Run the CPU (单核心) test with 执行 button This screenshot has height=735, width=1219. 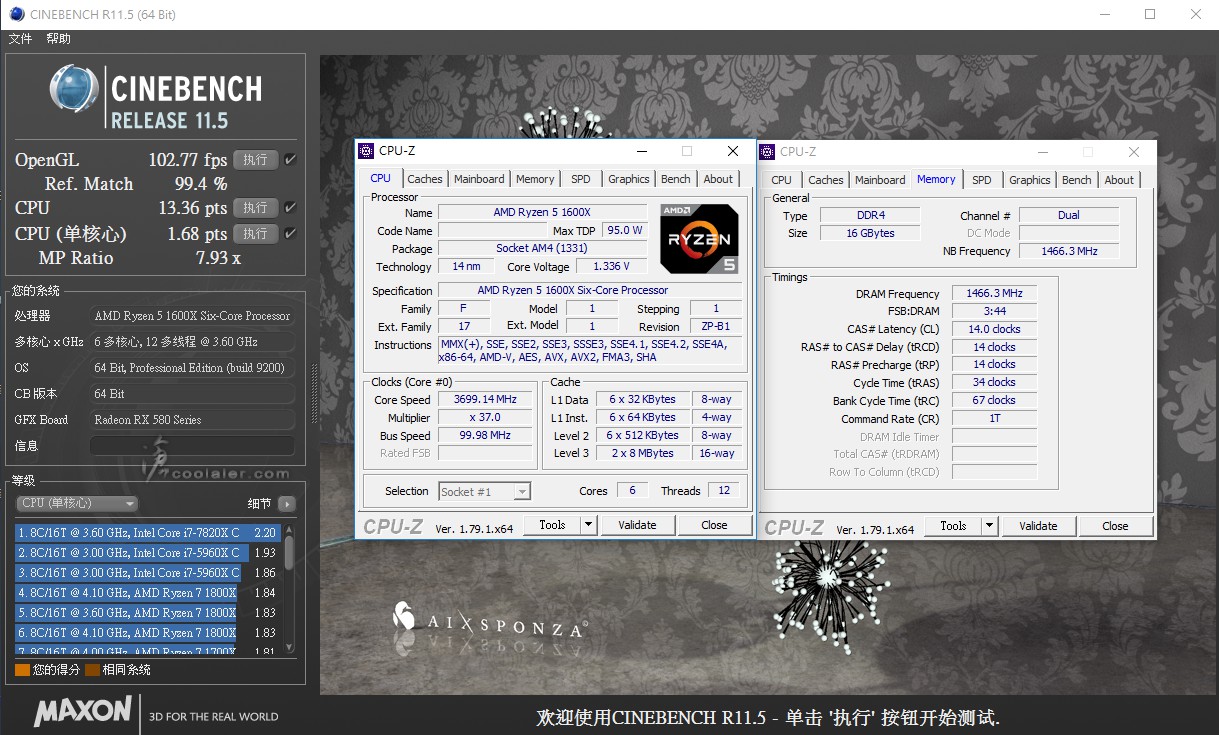255,233
